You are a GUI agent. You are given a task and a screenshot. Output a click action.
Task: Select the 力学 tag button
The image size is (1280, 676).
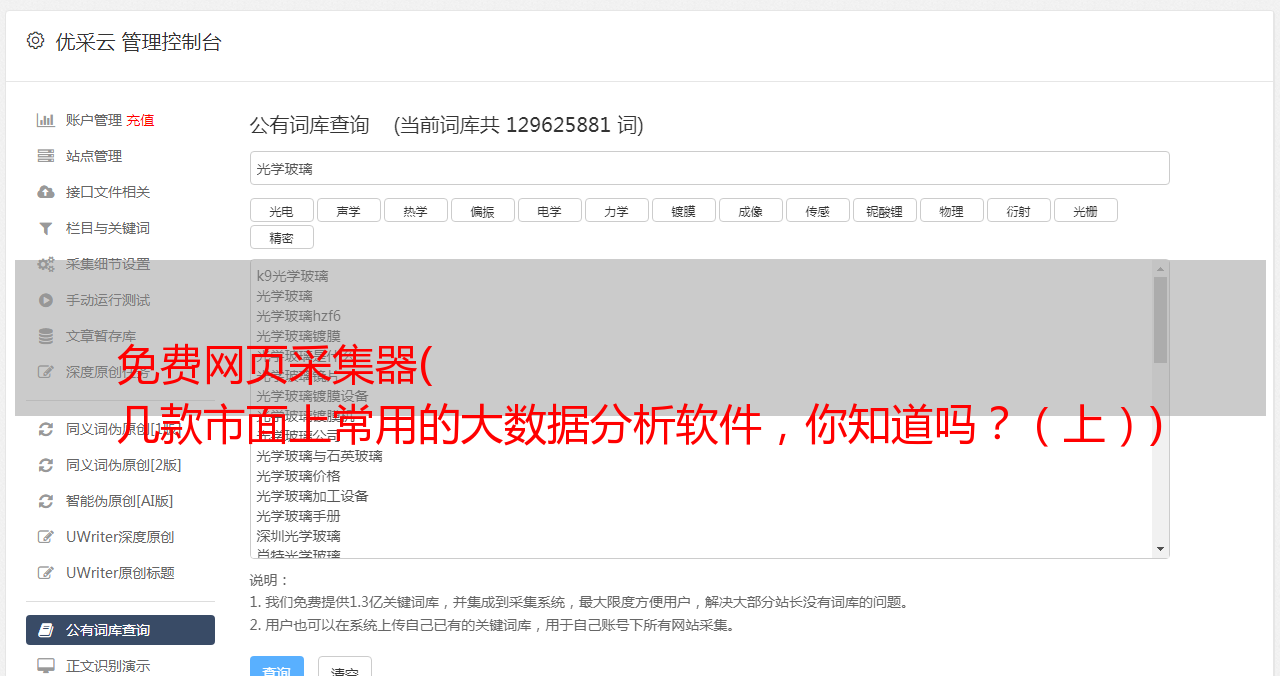(x=617, y=210)
